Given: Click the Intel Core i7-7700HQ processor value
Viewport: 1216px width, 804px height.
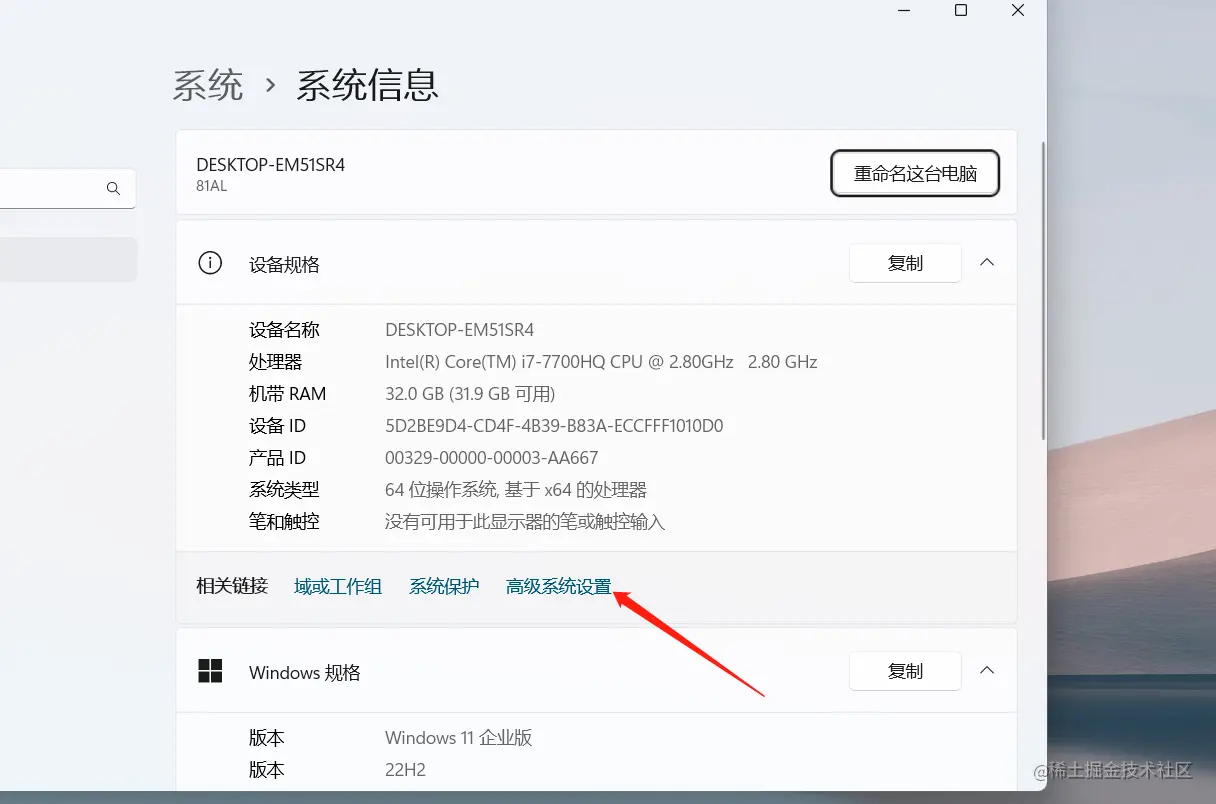Looking at the screenshot, I should 601,362.
